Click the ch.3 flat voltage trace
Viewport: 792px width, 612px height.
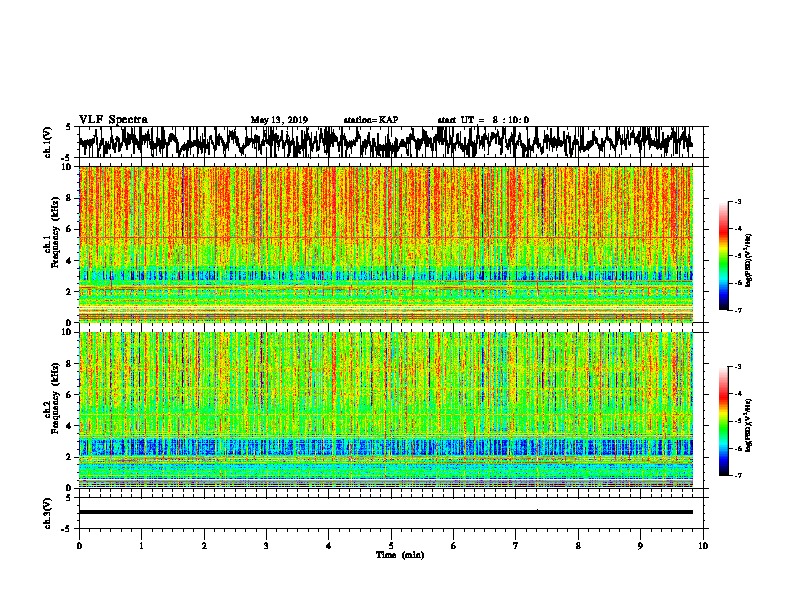386,512
